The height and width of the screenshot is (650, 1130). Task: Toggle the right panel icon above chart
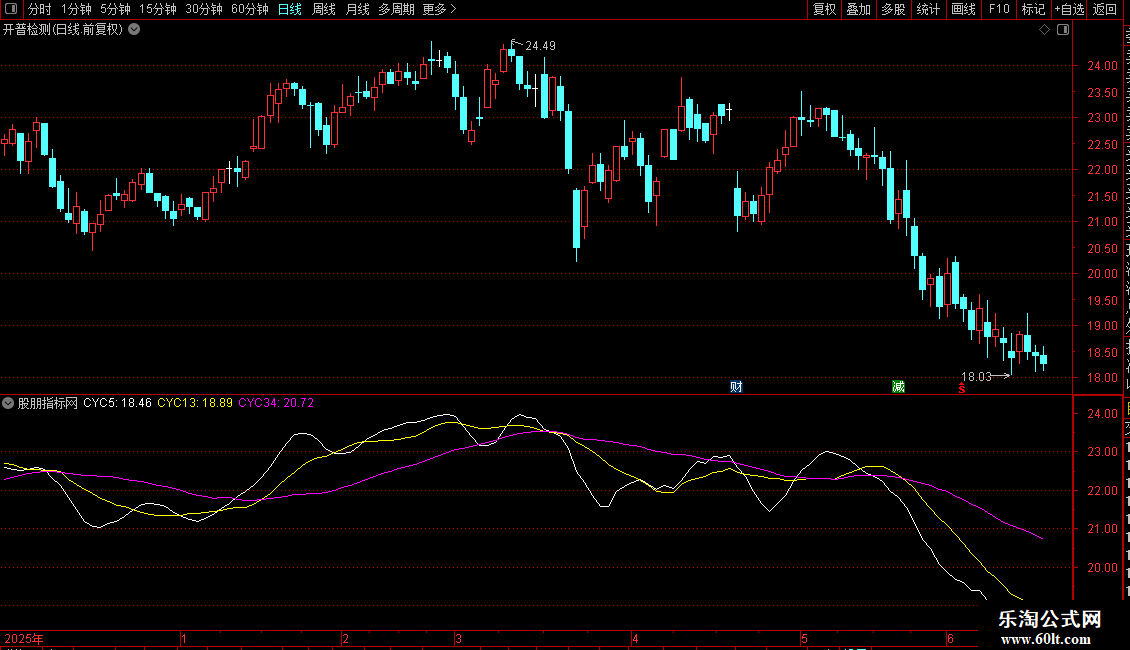pyautogui.click(x=1063, y=30)
